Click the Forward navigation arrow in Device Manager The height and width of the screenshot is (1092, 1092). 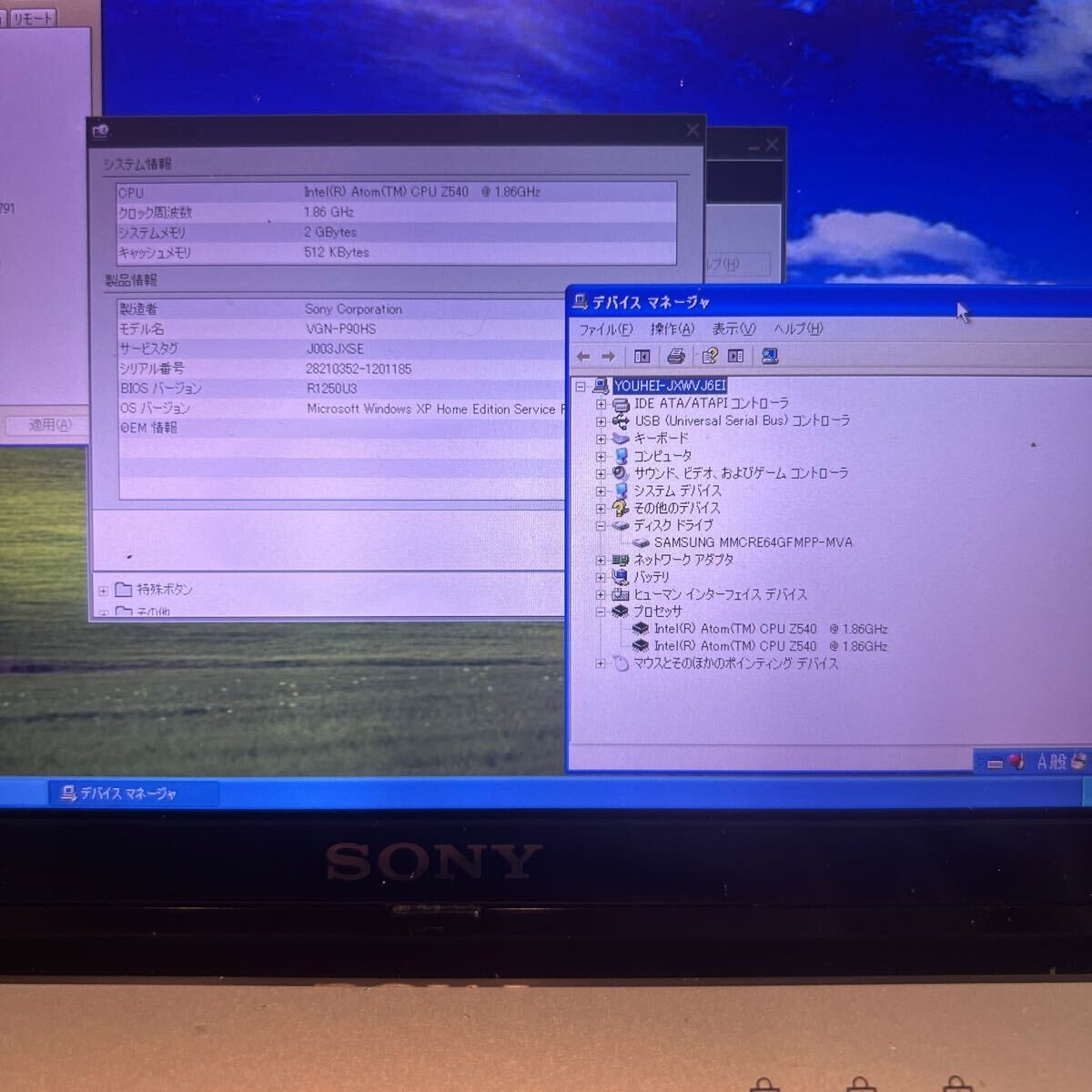608,357
